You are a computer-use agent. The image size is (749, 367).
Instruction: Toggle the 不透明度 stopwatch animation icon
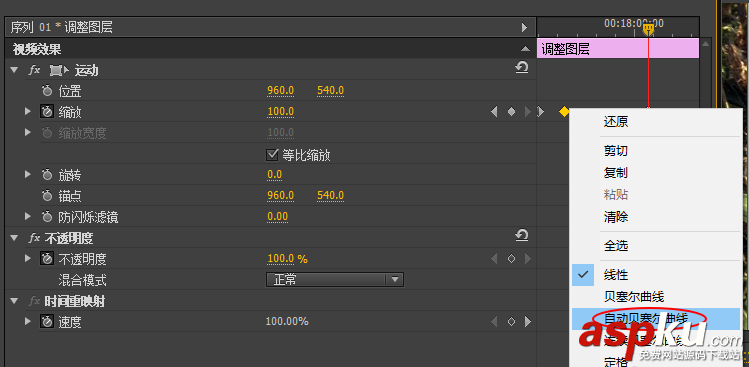pos(47,259)
